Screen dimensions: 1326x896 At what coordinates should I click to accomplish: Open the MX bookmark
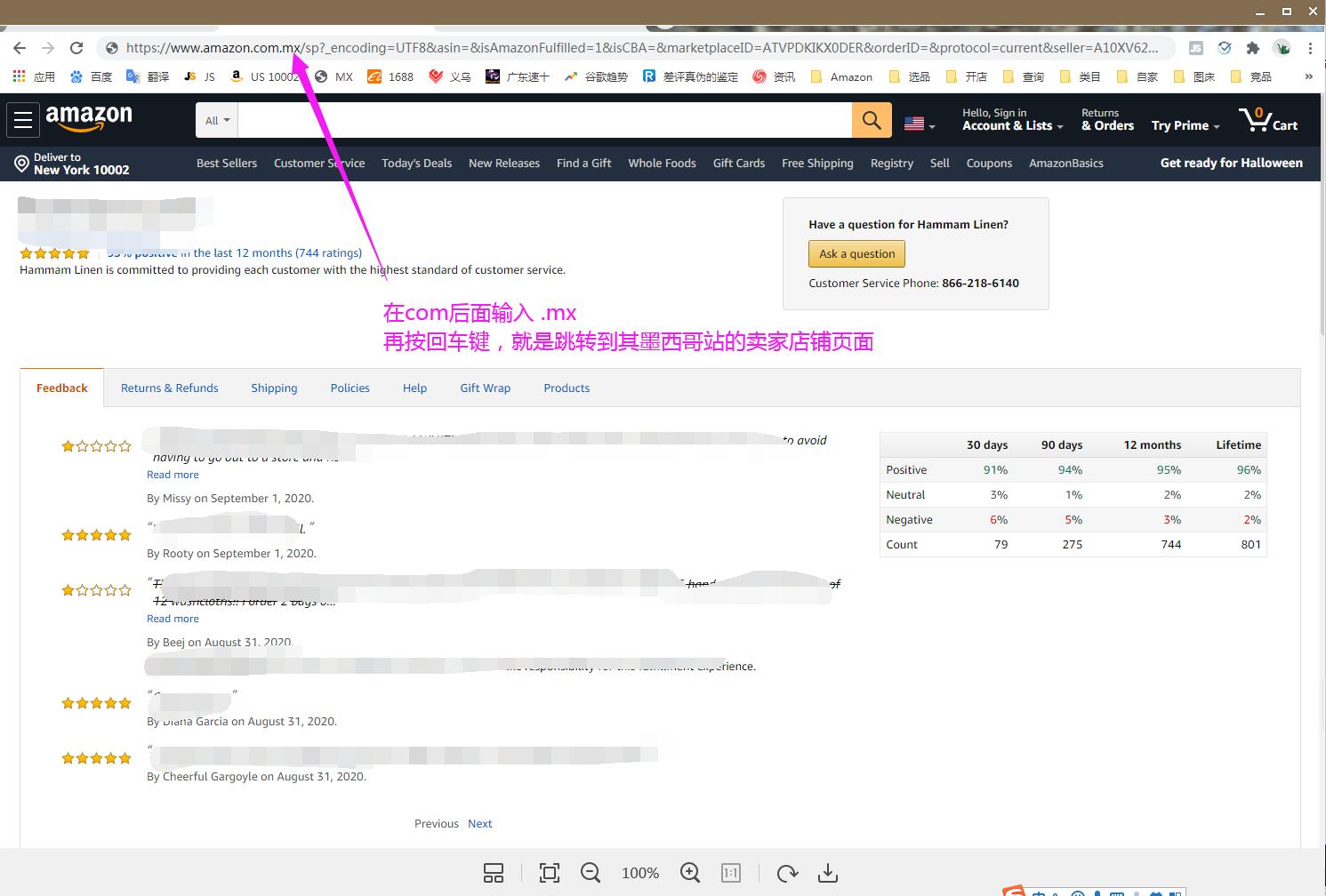pyautogui.click(x=334, y=76)
